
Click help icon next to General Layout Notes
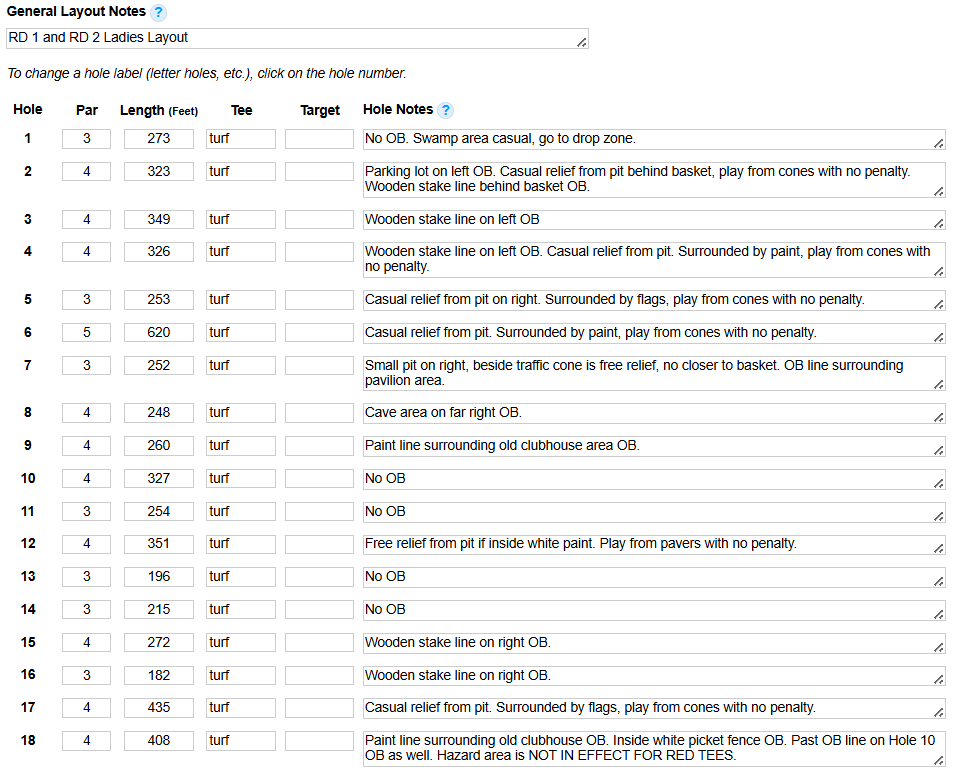[159, 13]
